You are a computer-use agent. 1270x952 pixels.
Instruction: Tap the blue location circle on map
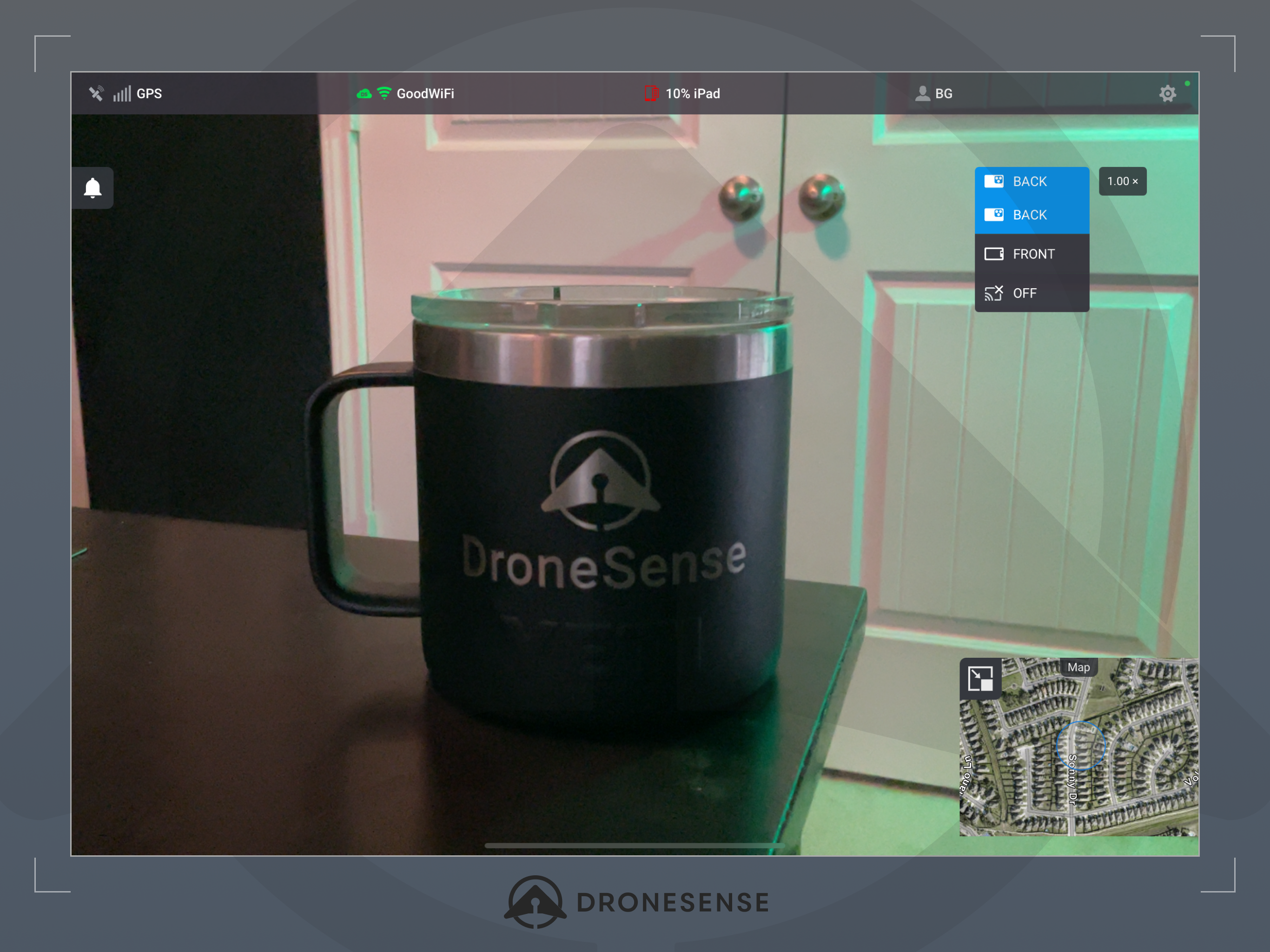tap(1080, 745)
